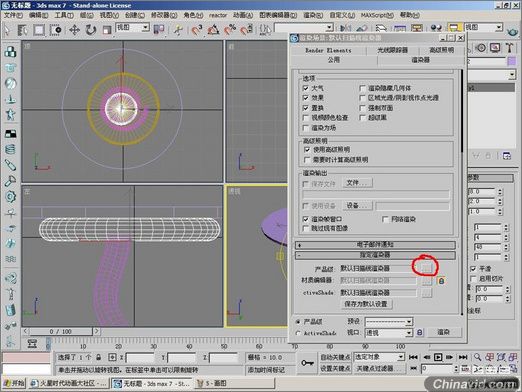Enable the 跳过现有图像 checkbox
The width and height of the screenshot is (522, 392).
[306, 228]
